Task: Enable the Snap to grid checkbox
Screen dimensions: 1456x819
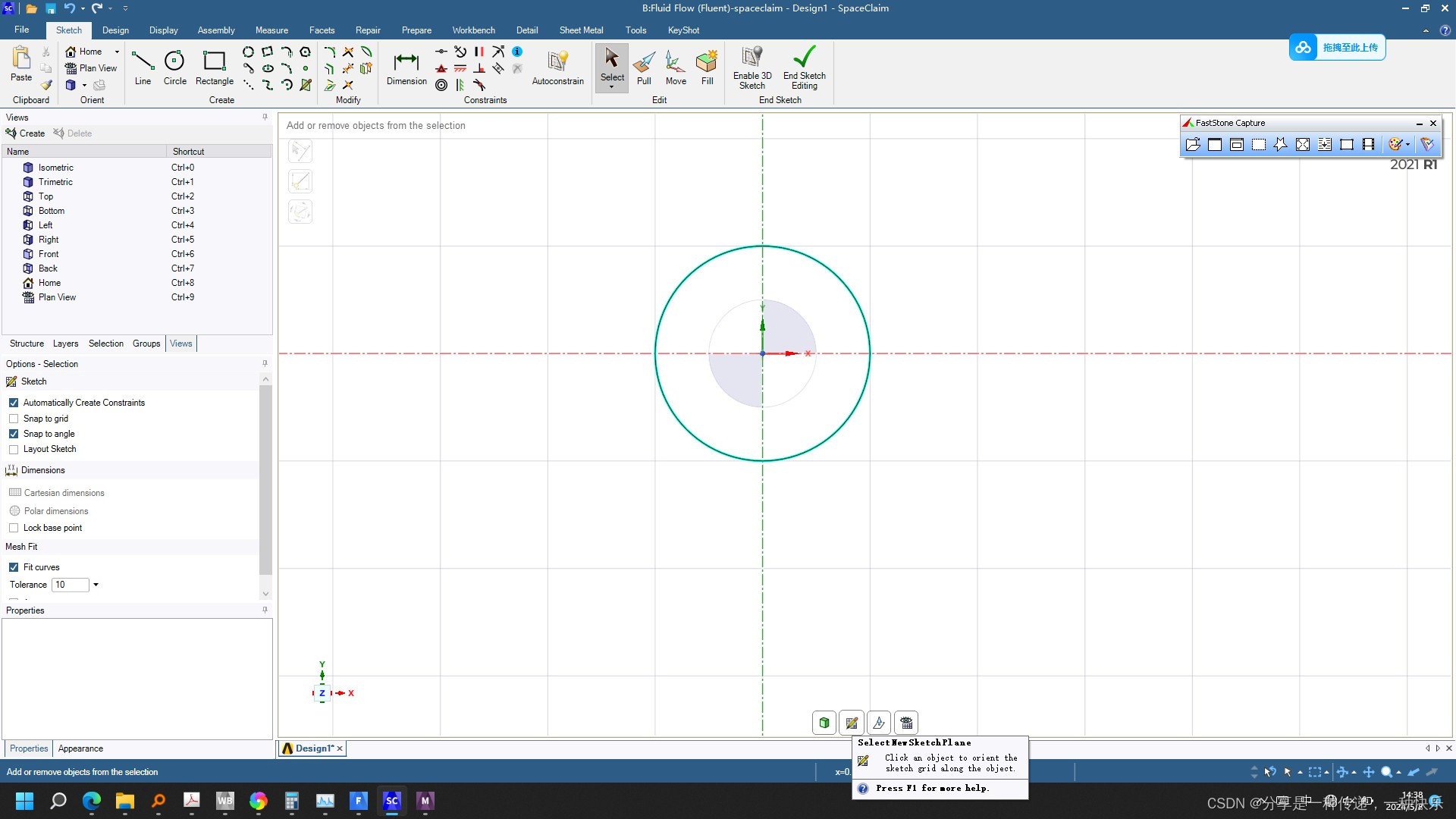Action: coord(14,418)
